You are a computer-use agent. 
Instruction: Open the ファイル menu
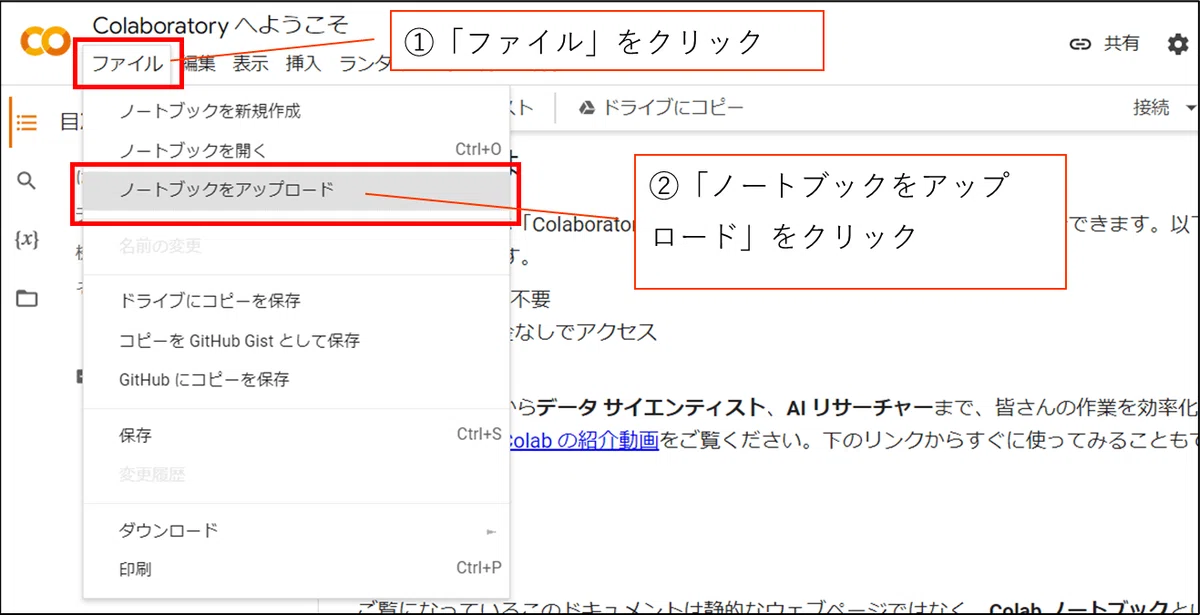pyautogui.click(x=127, y=64)
